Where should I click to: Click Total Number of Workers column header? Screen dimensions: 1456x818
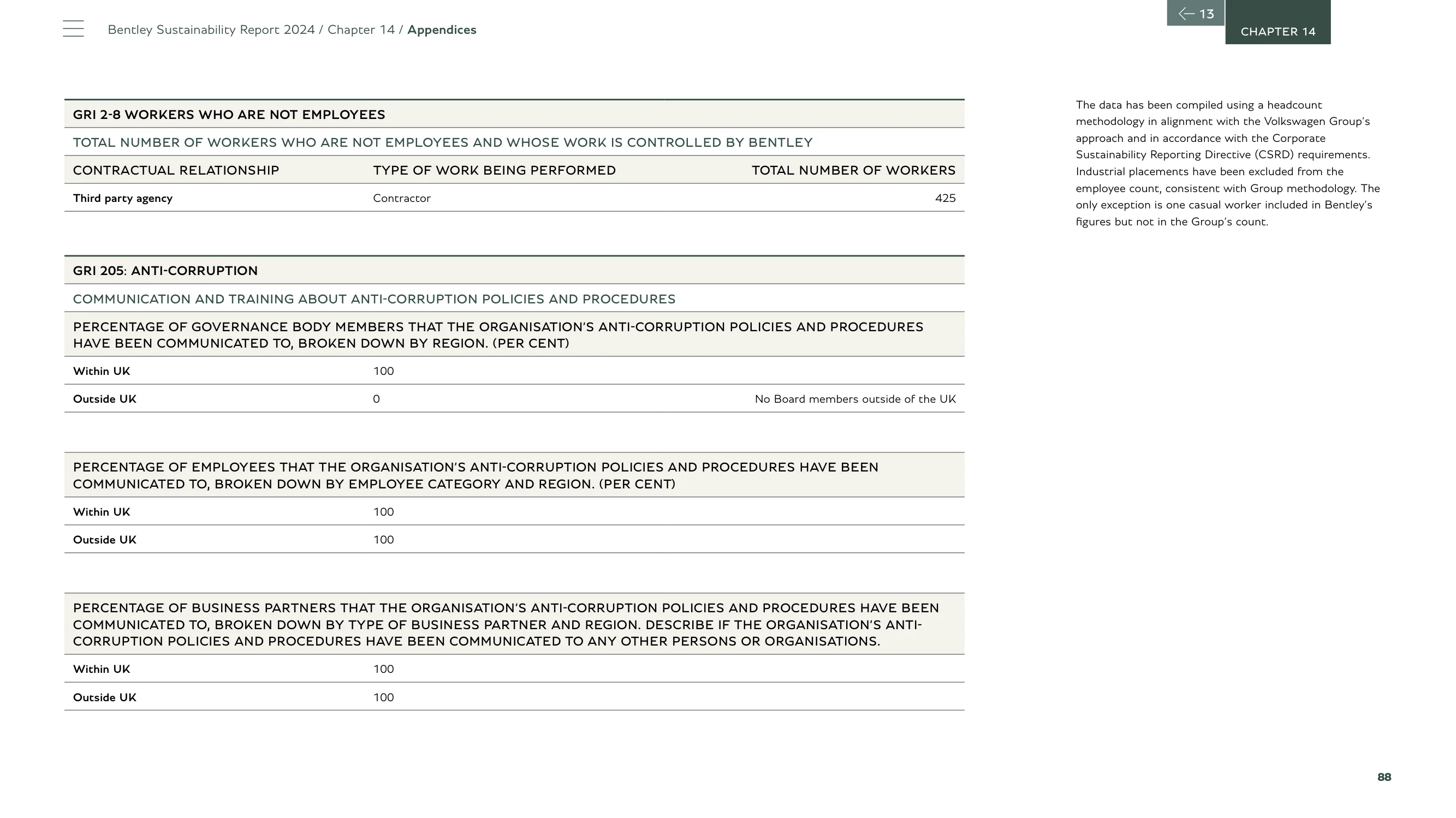[853, 170]
